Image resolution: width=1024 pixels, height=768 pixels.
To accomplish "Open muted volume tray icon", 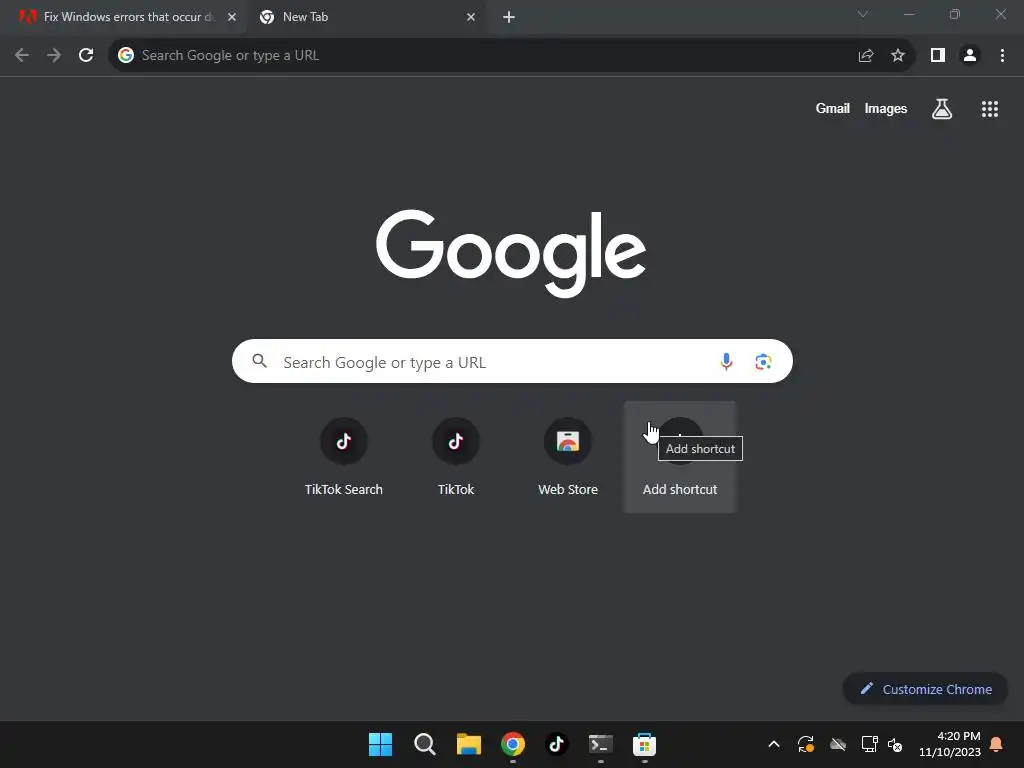I will click(x=895, y=744).
